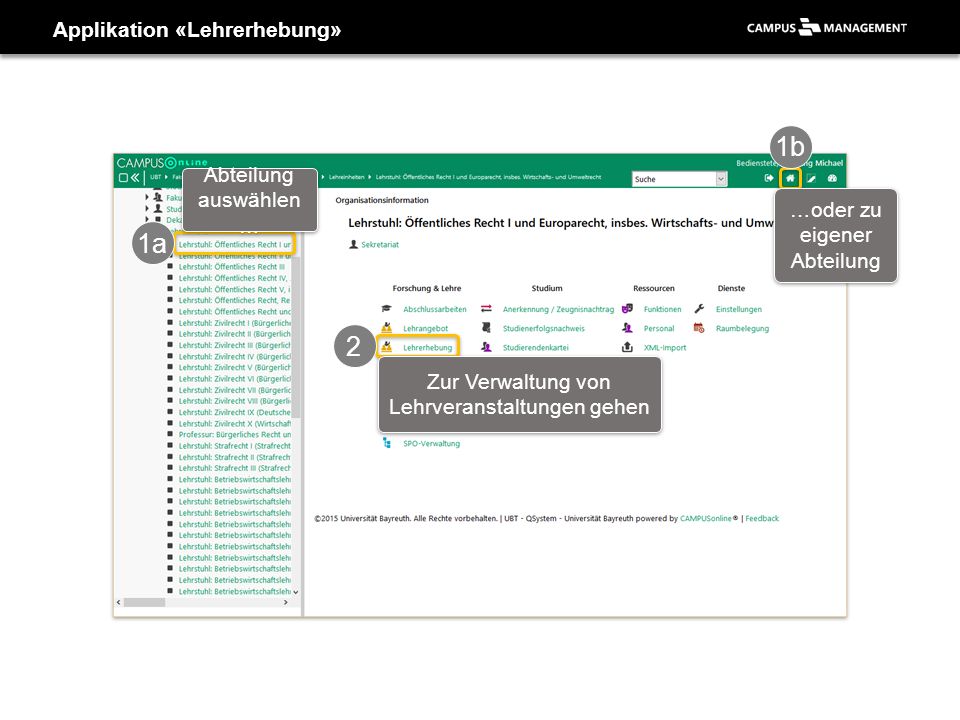This screenshot has height=720, width=960.
Task: Click the icon beside Lehrerhebung
Action: 386,347
